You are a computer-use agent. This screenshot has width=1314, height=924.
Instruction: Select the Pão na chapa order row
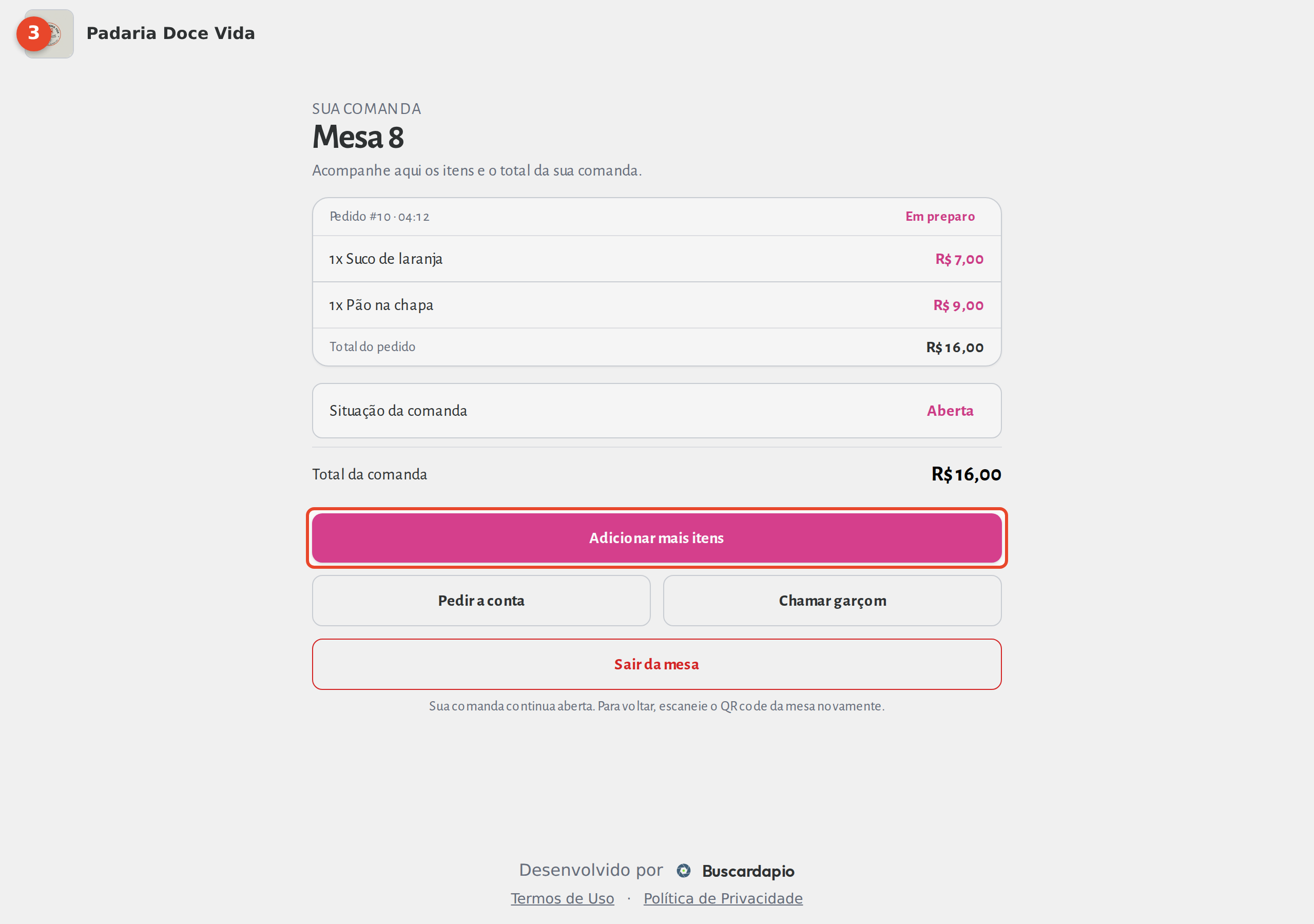656,305
